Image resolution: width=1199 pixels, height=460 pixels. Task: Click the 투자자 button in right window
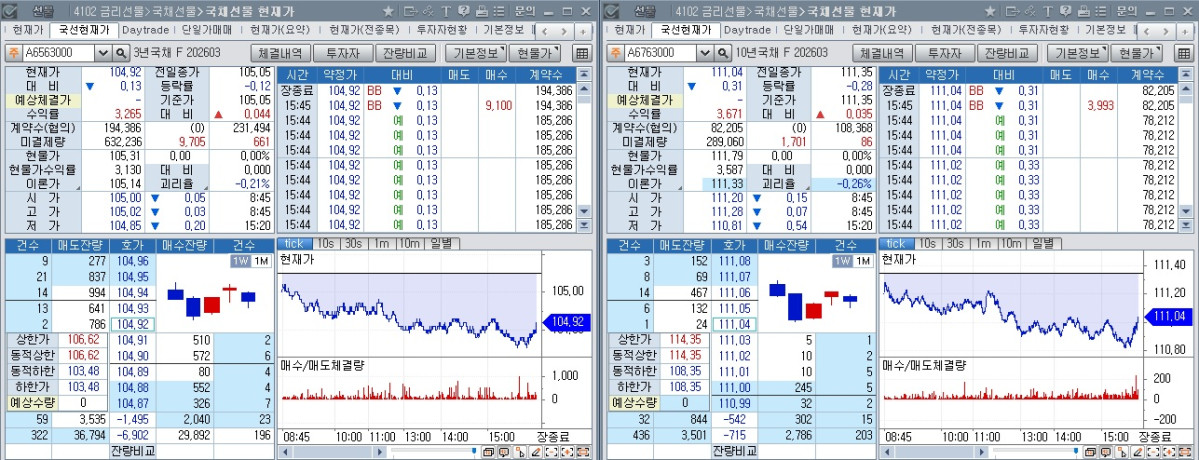[x=944, y=52]
